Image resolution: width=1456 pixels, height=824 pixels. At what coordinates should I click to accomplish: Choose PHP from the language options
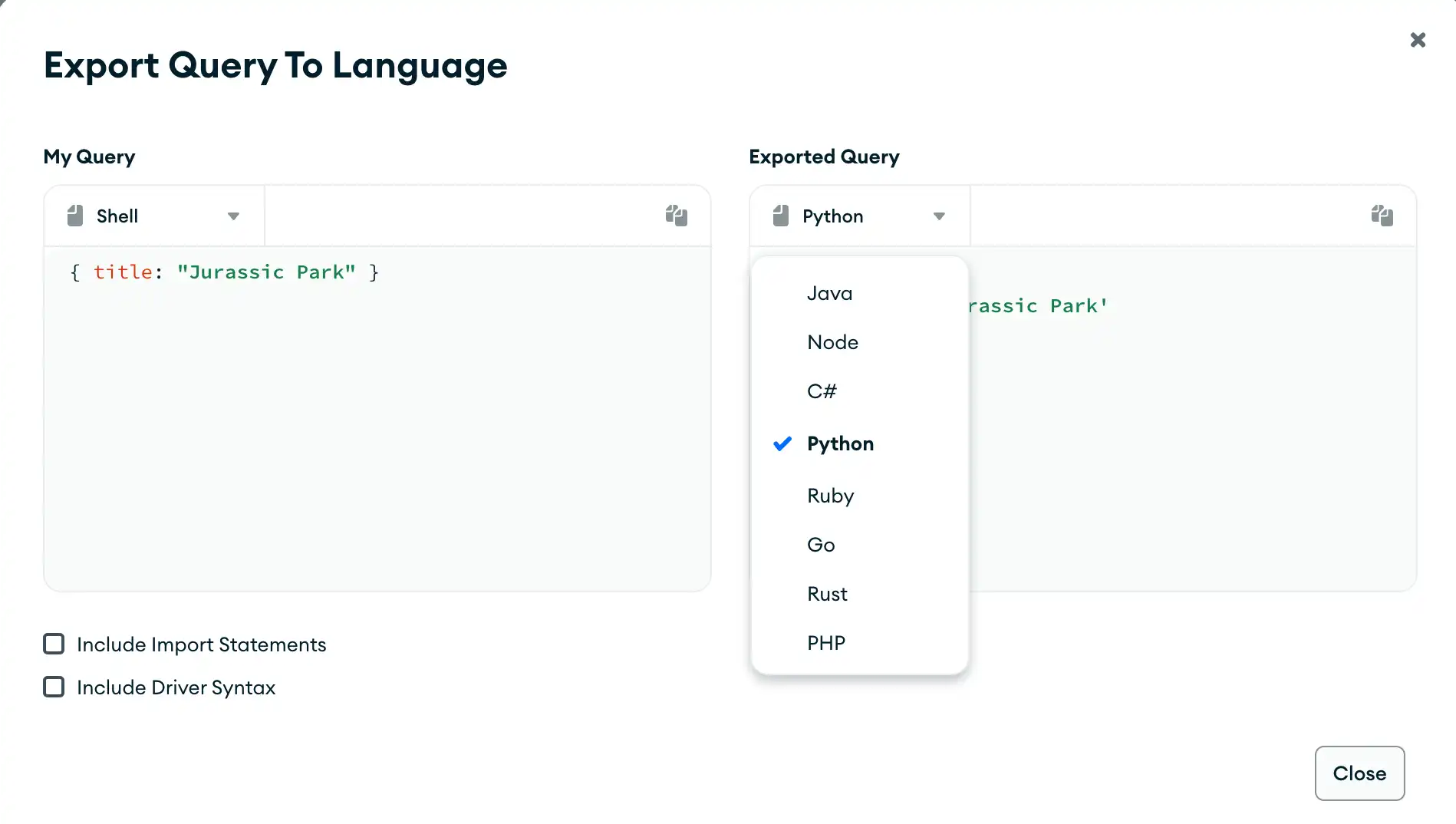click(x=825, y=643)
